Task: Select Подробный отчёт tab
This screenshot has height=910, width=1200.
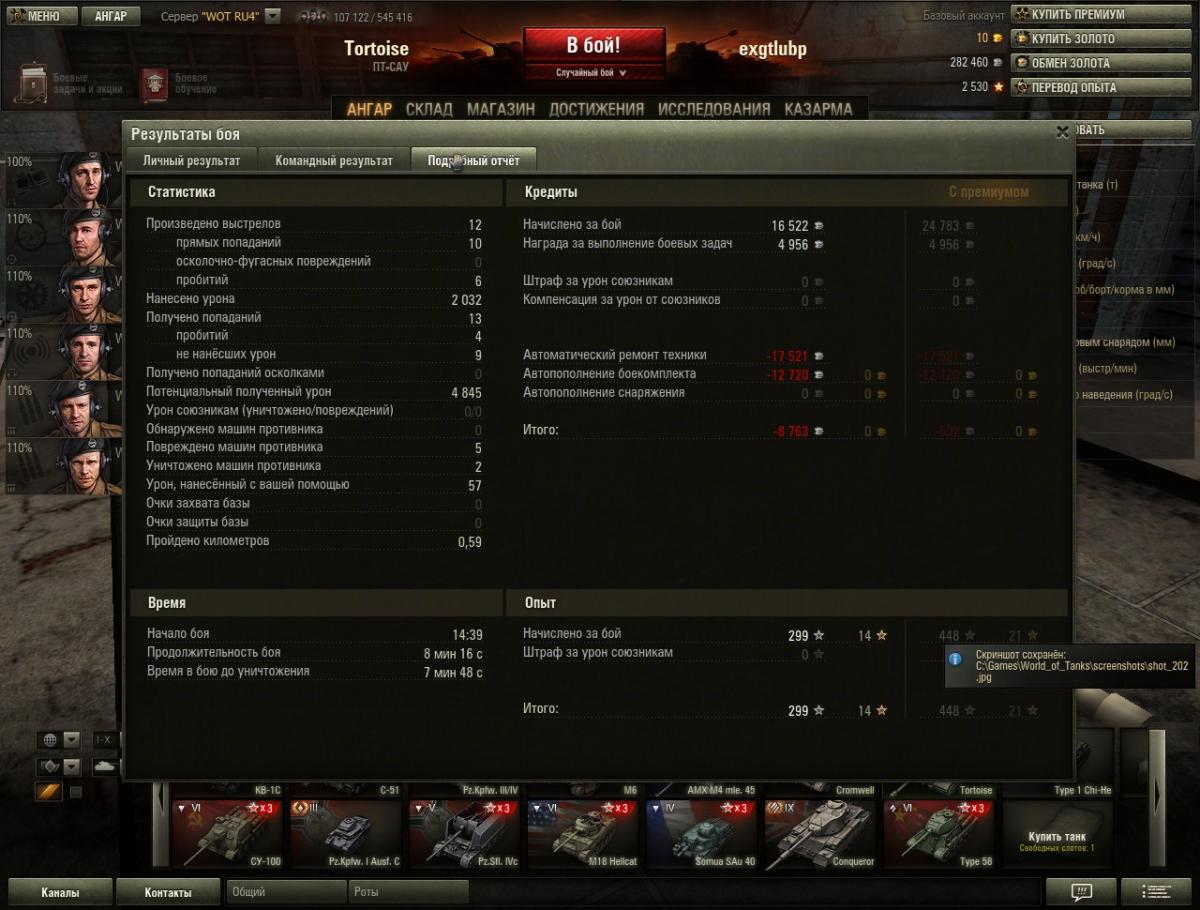Action: pyautogui.click(x=474, y=160)
